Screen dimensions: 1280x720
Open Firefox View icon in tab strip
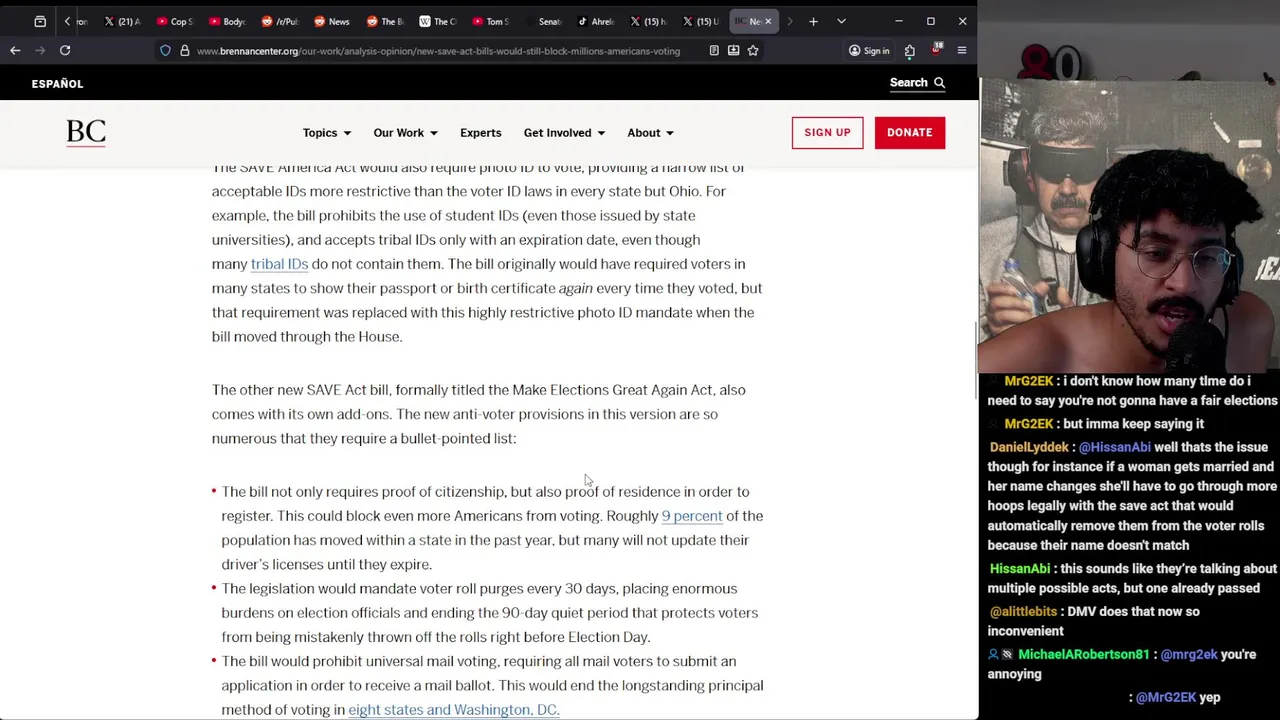point(40,21)
